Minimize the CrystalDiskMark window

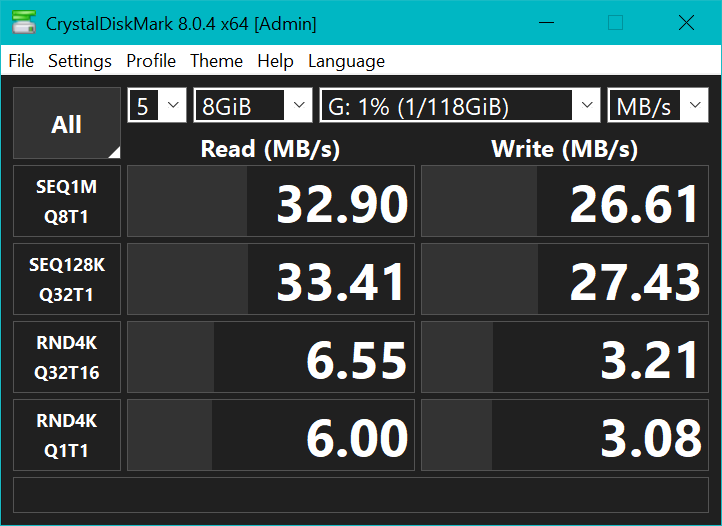[x=545, y=22]
